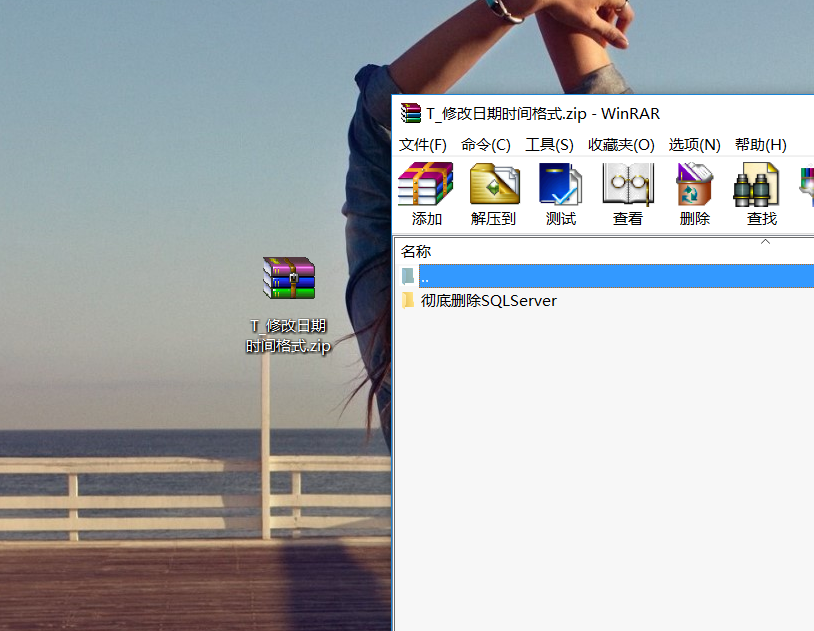Click the sort arrow above the name column
Image resolution: width=814 pixels, height=631 pixels.
[765, 241]
